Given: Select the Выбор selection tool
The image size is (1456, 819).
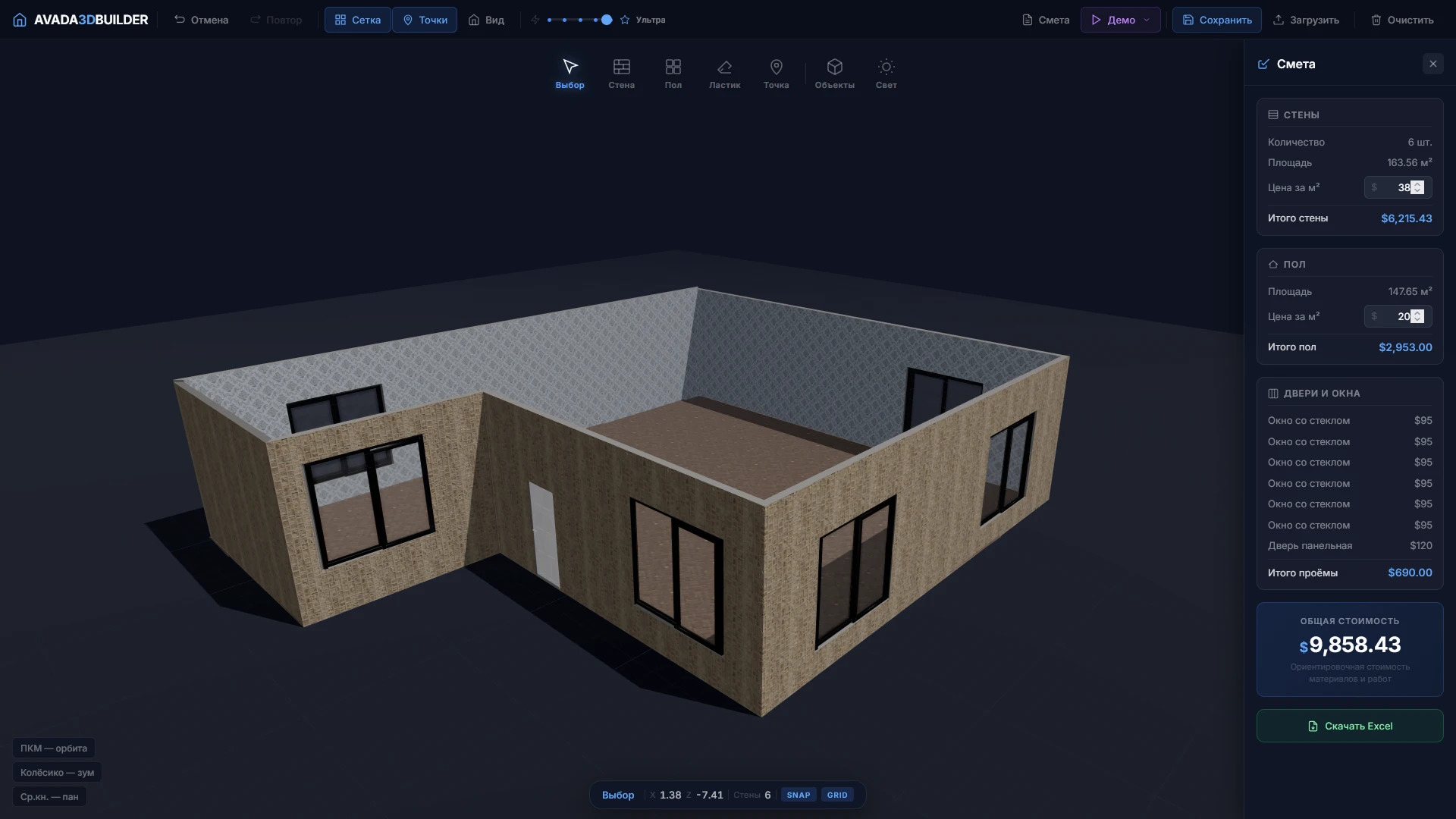Looking at the screenshot, I should (570, 73).
